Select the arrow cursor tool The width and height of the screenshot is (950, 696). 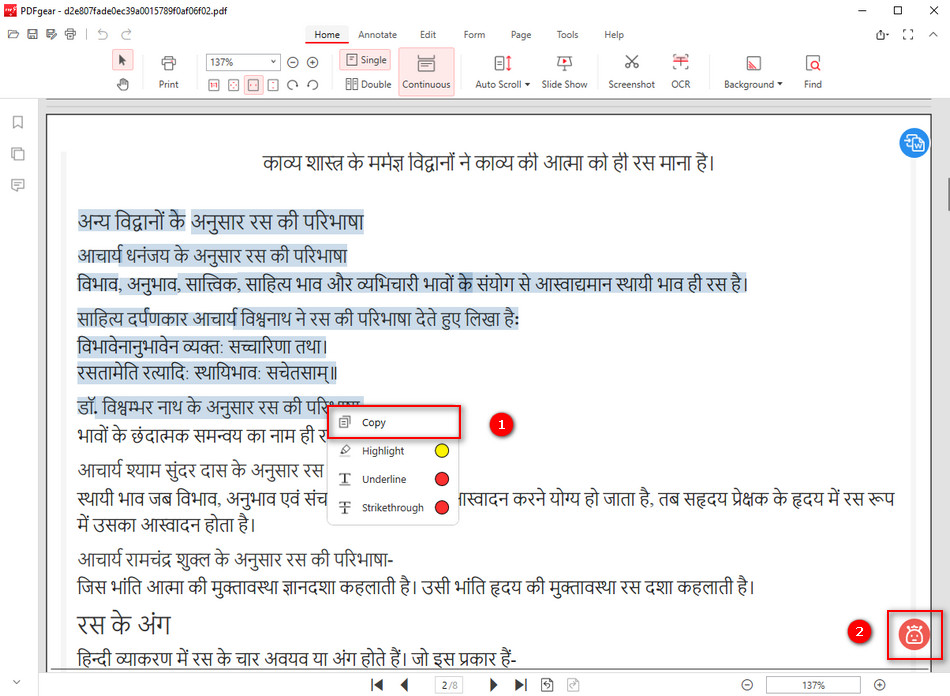pyautogui.click(x=122, y=61)
